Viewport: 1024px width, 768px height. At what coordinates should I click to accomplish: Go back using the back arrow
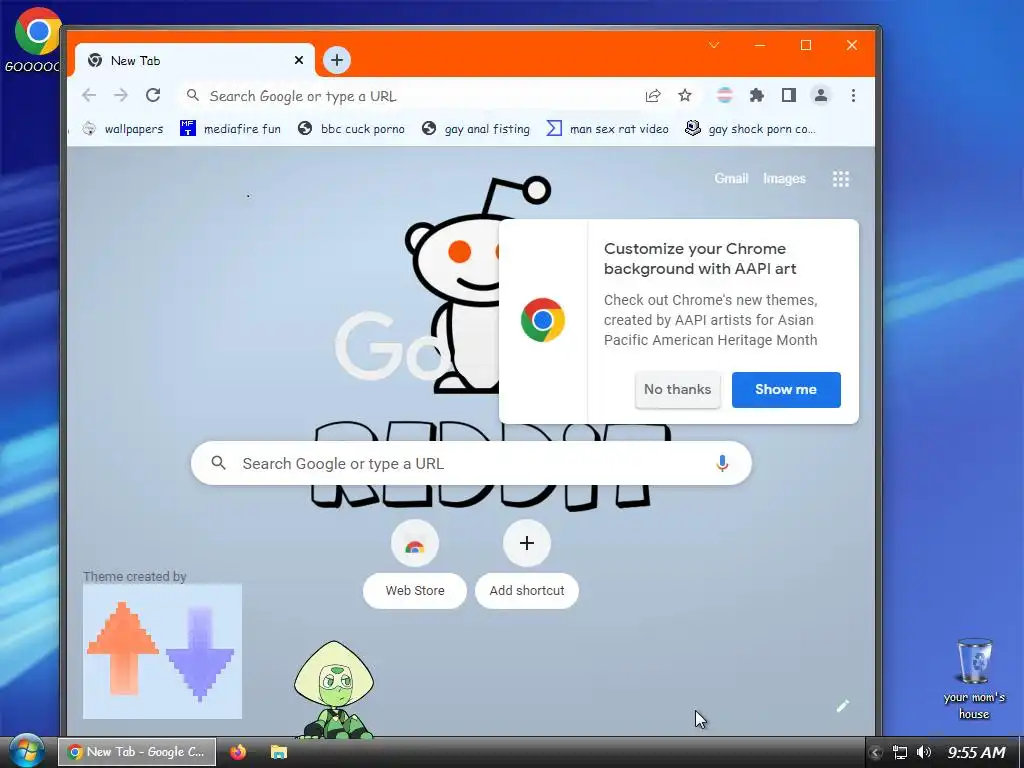coord(89,95)
